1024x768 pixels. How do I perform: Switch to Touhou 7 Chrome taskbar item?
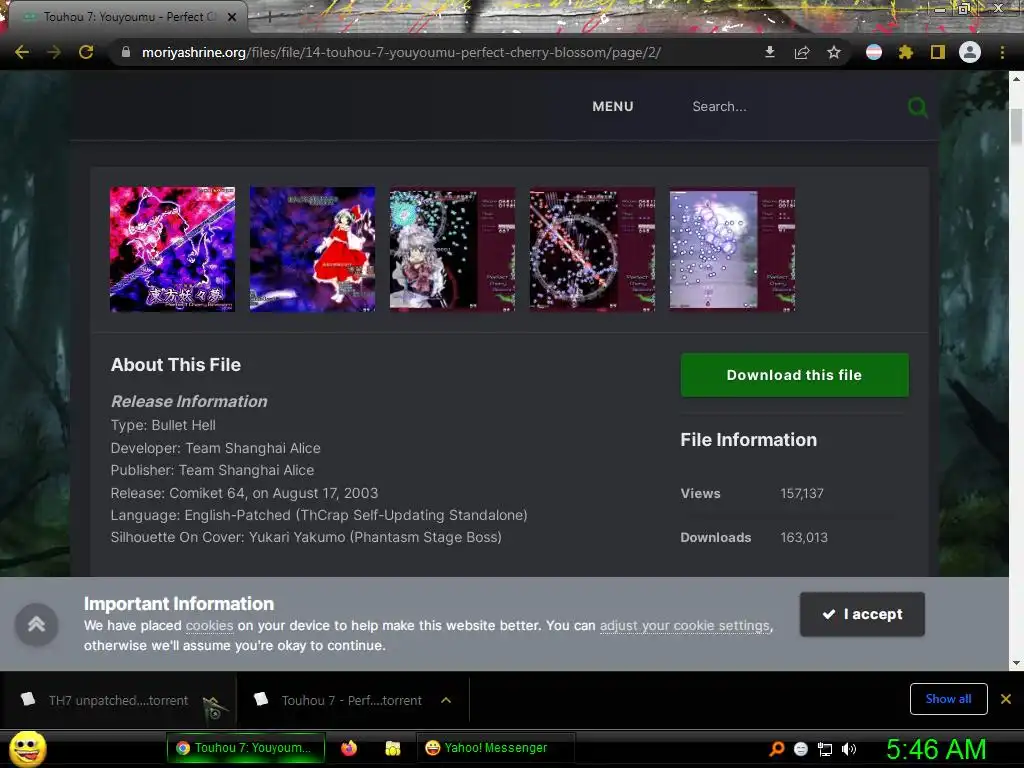246,748
